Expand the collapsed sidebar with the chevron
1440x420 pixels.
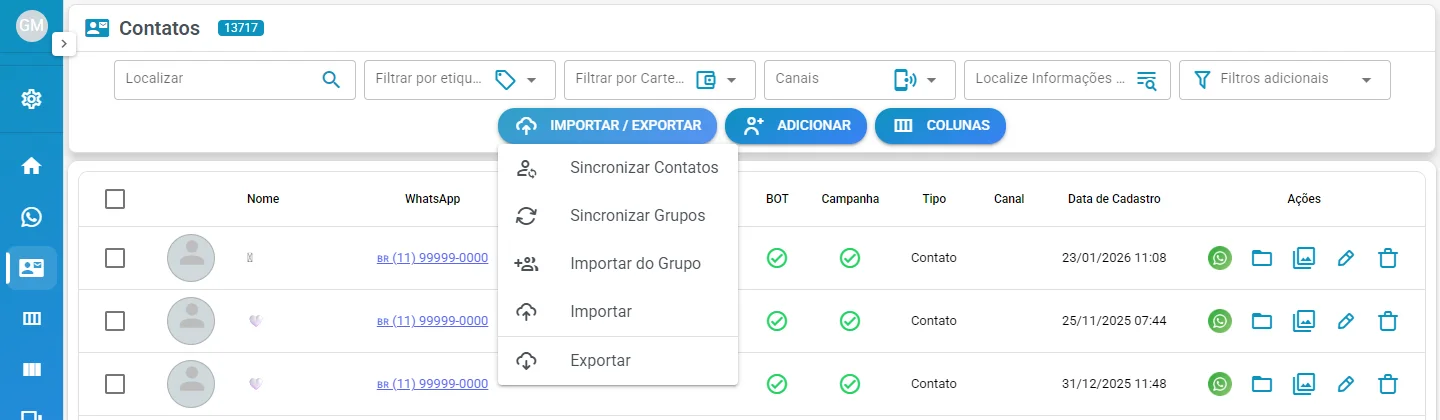pos(64,44)
